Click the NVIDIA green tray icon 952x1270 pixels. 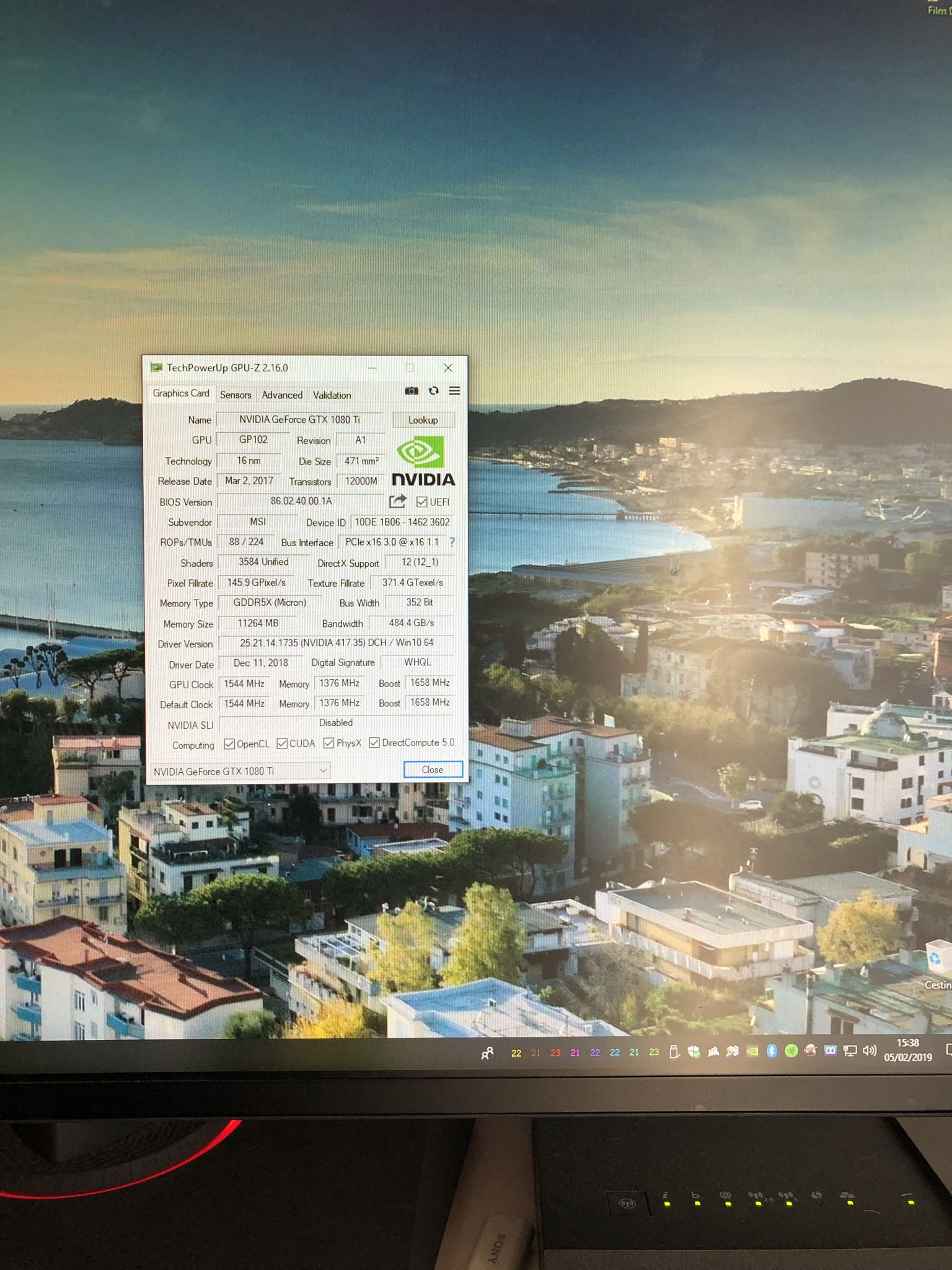click(752, 1051)
